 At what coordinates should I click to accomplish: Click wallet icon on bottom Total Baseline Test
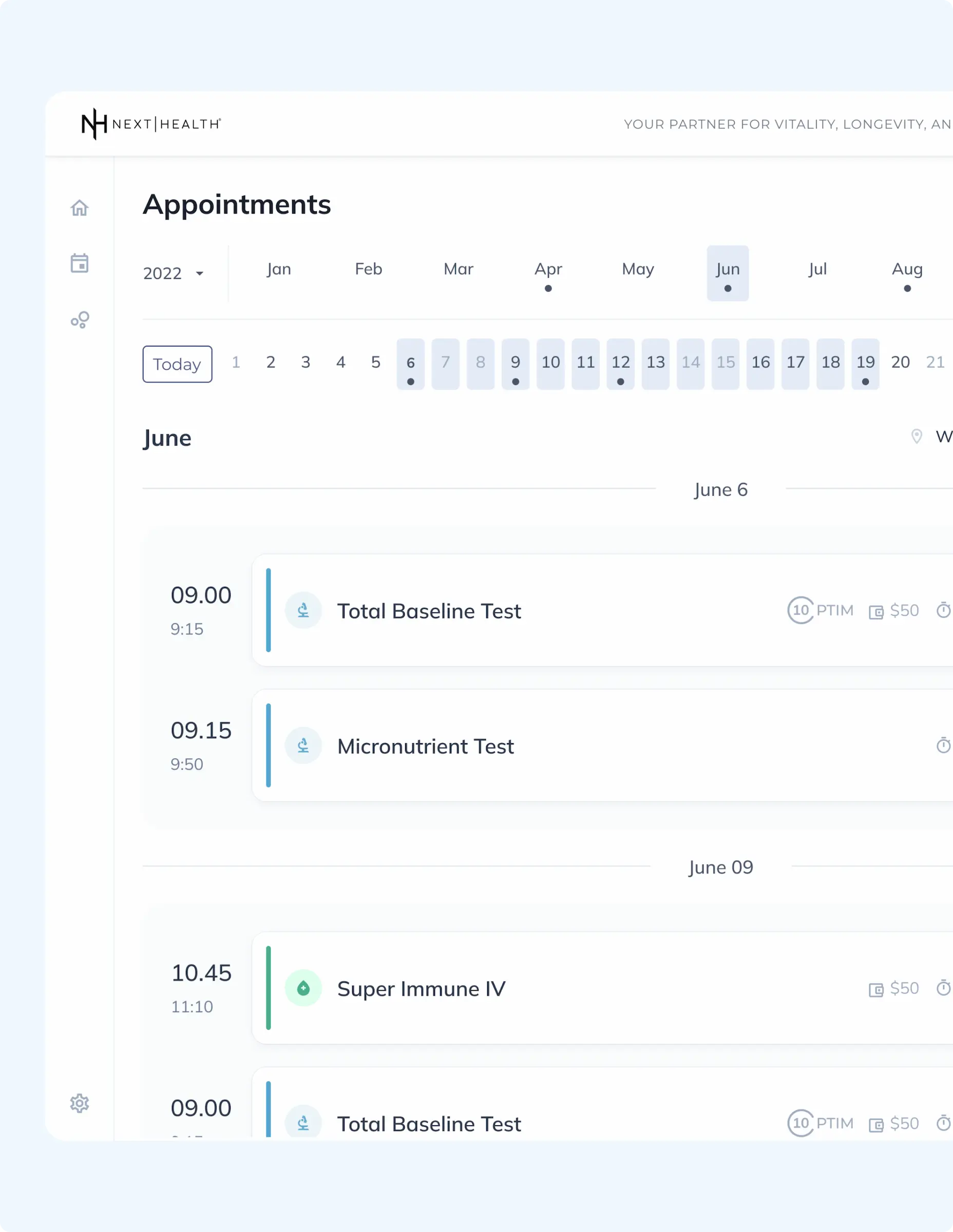tap(875, 1125)
